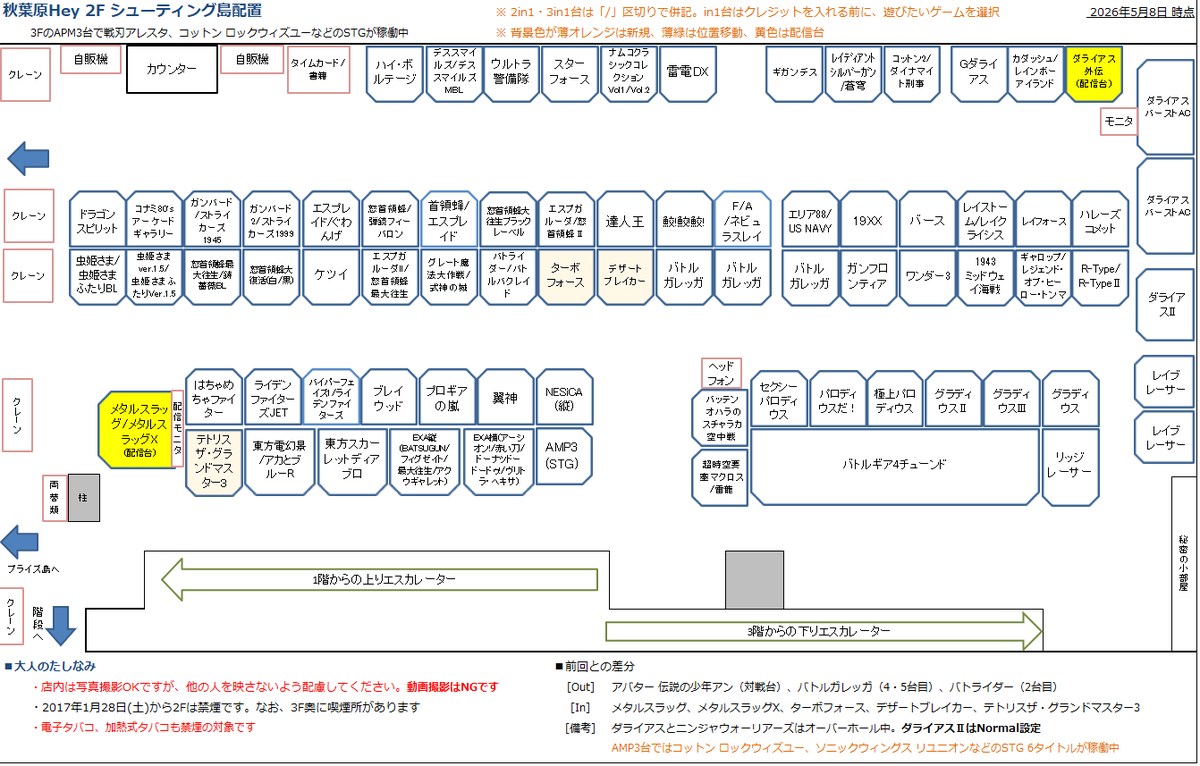
Task: Select the レイフォース cabinet
Action: point(1043,220)
